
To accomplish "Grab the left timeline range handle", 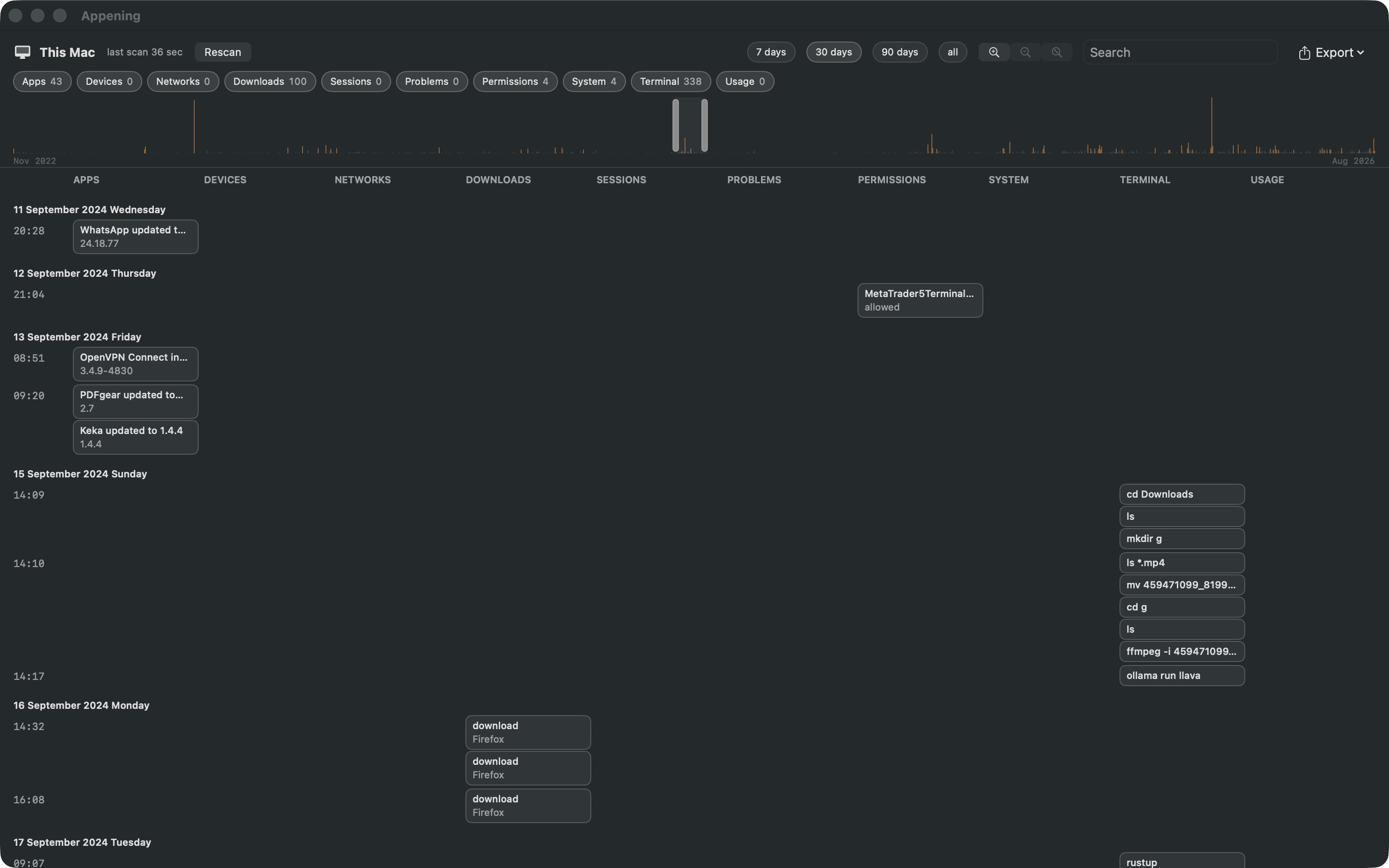I will coord(676,125).
